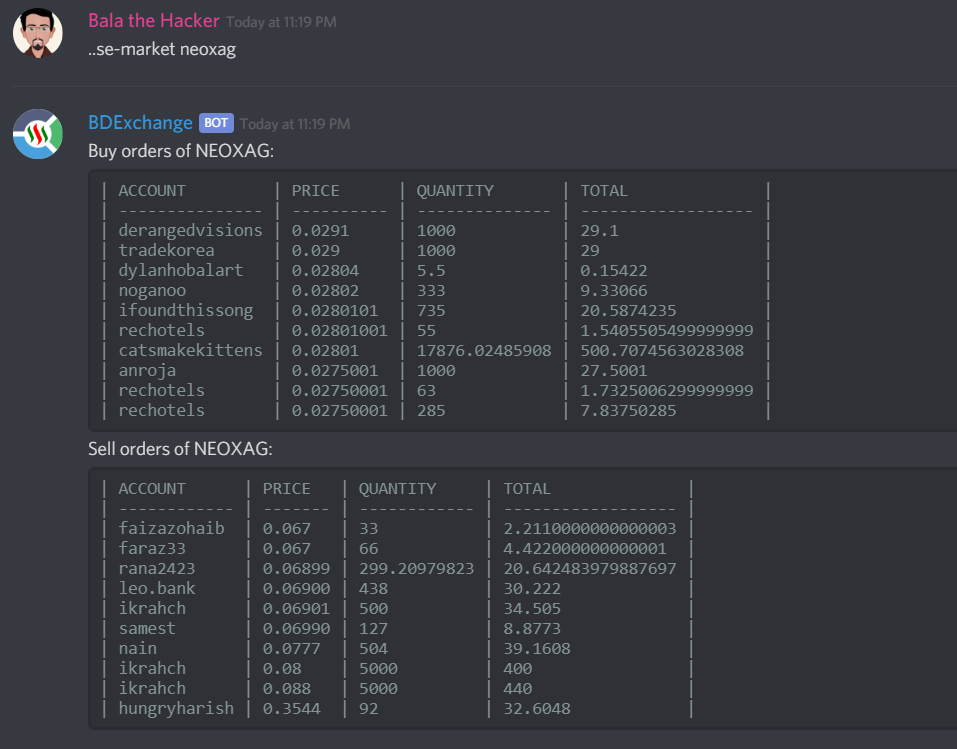
Task: Click the BDExchange username
Action: click(x=140, y=123)
